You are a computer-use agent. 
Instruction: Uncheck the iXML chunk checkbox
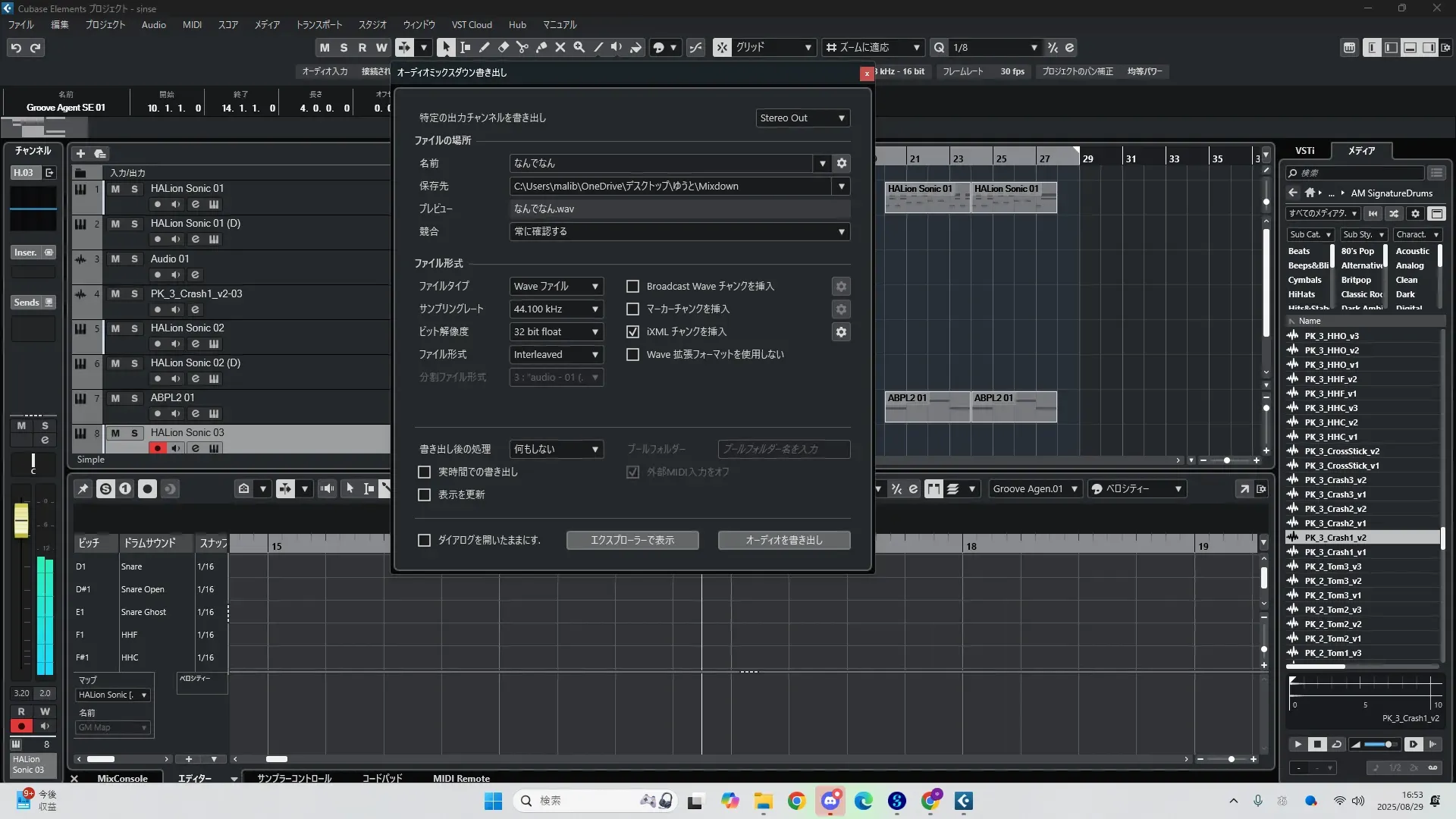click(x=632, y=332)
